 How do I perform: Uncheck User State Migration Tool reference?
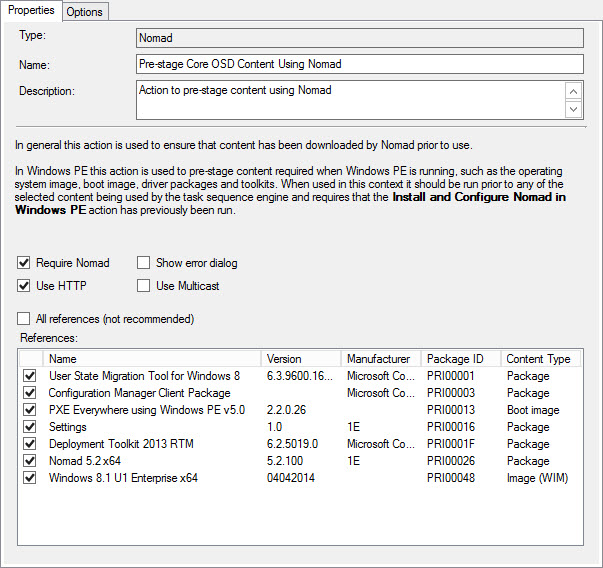pyautogui.click(x=29, y=376)
